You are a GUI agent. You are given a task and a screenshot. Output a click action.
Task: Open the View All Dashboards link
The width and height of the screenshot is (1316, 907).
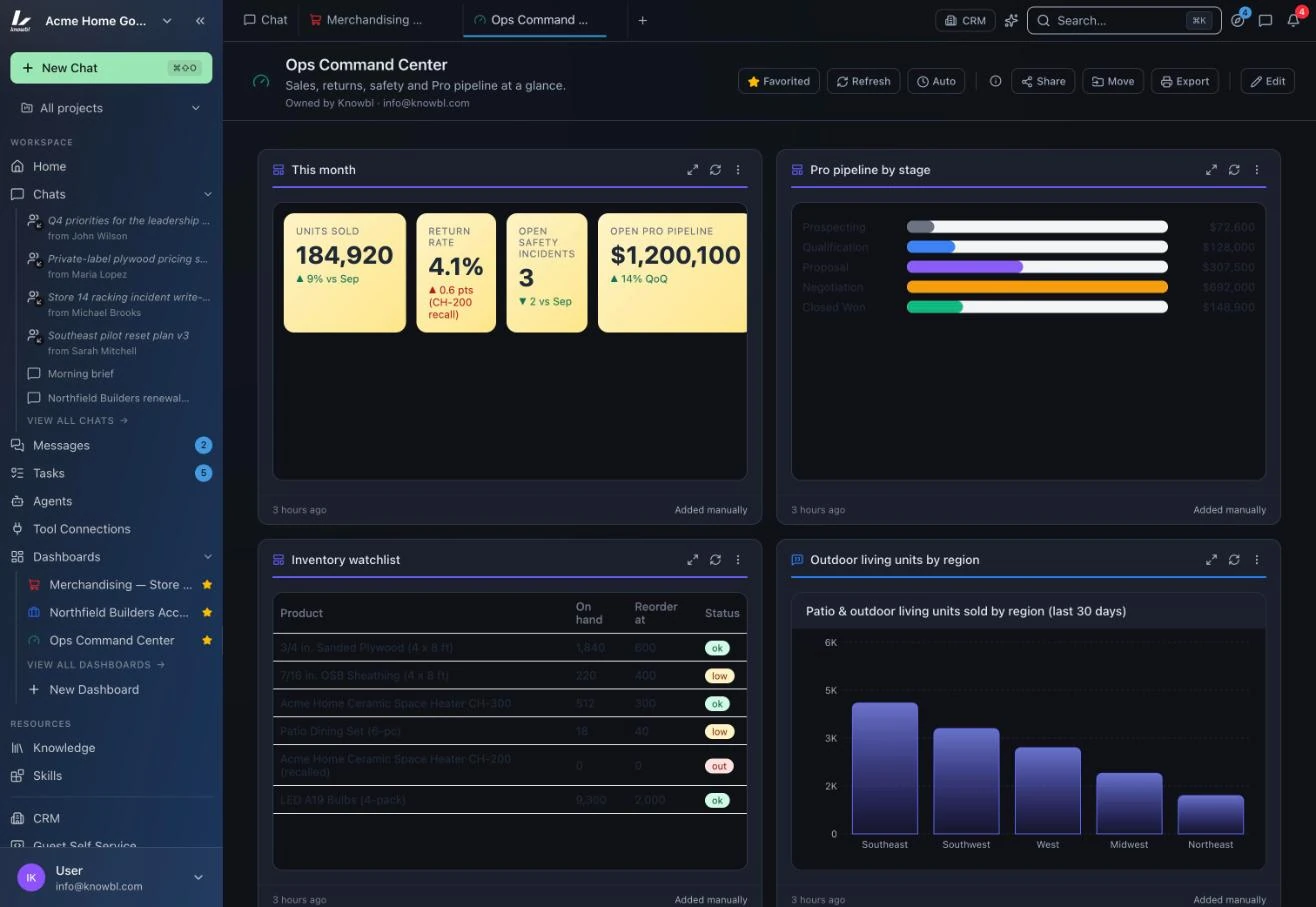96,665
